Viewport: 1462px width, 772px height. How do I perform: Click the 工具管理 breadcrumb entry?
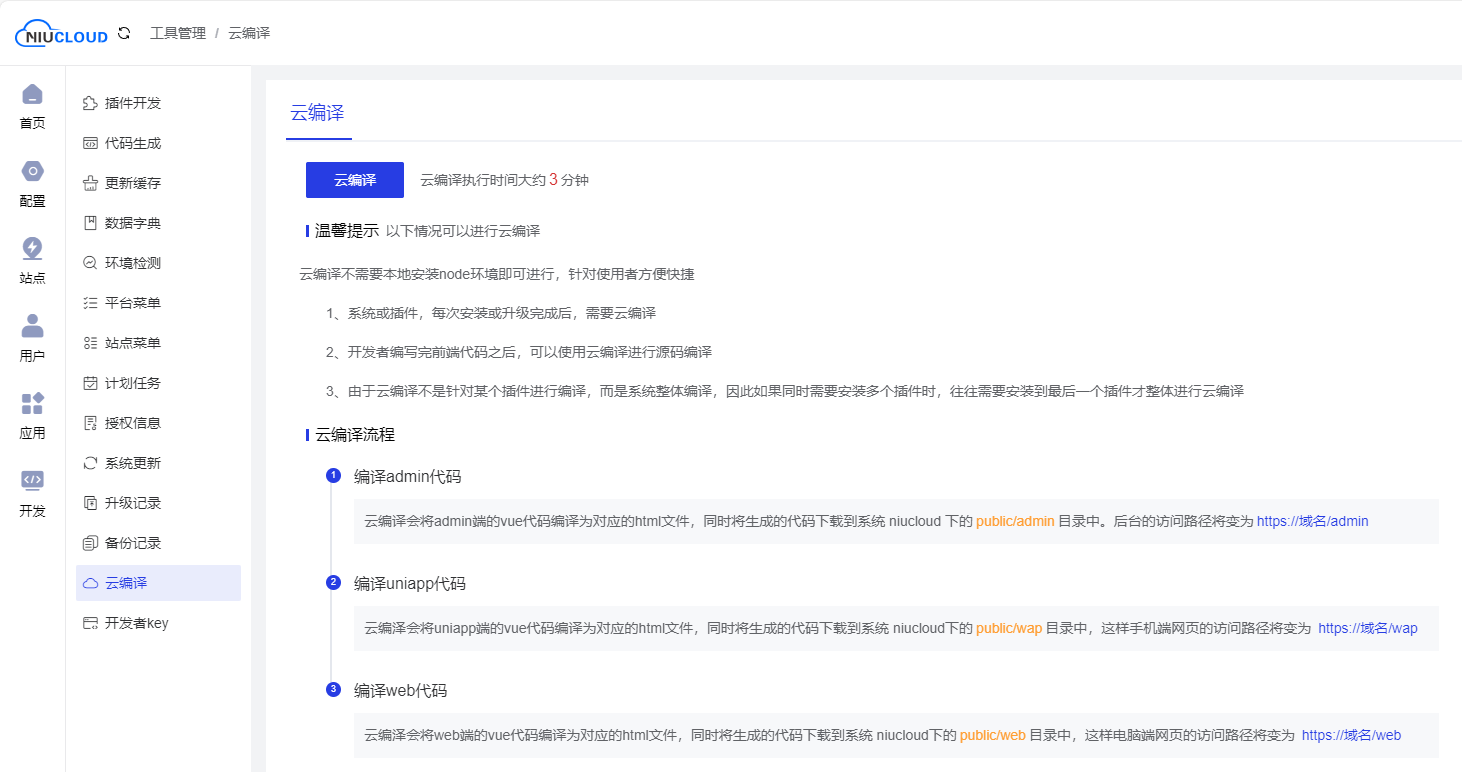coord(177,32)
